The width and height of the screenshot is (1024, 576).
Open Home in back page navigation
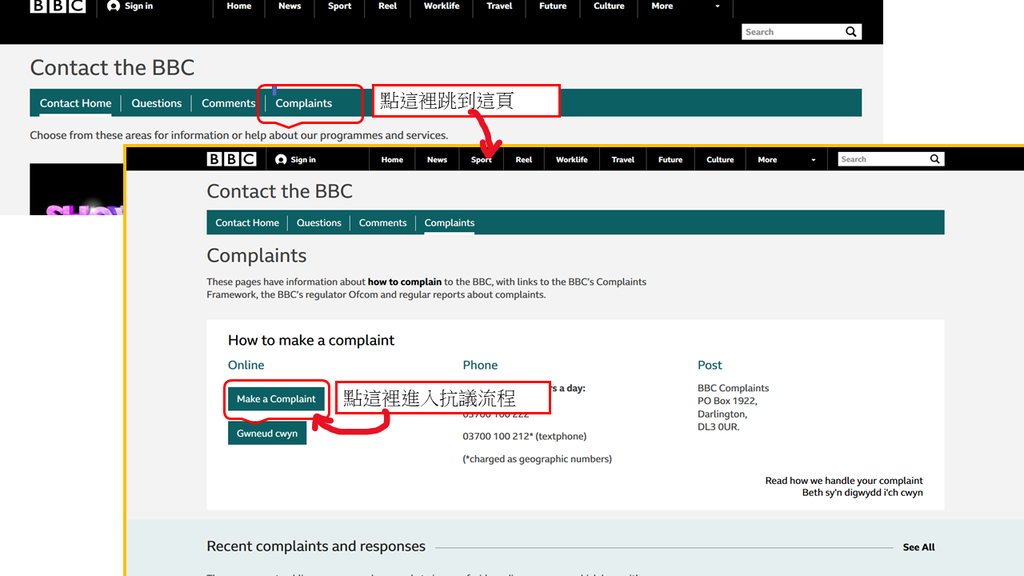tap(239, 6)
